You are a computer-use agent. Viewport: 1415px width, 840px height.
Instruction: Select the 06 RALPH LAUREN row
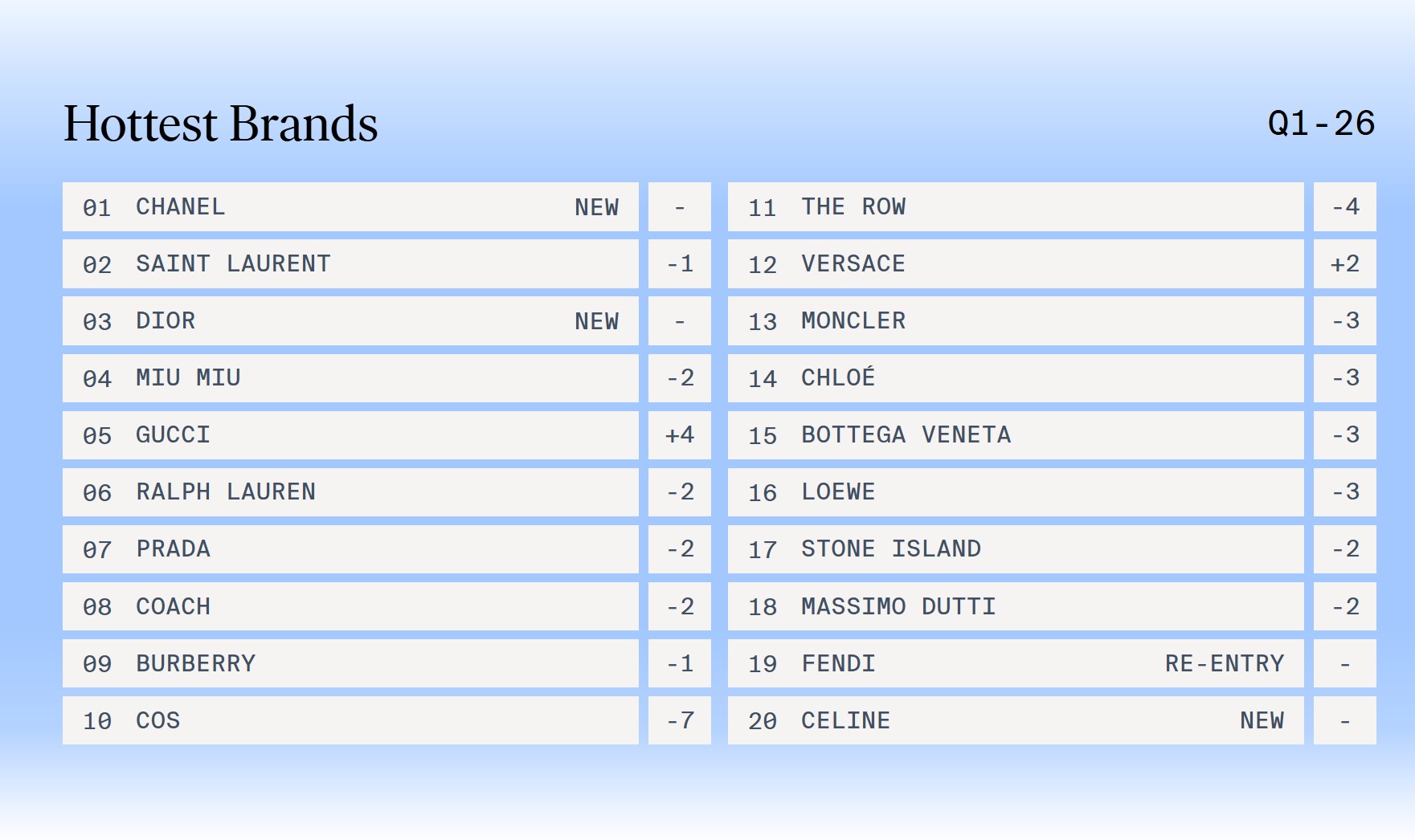(x=350, y=492)
